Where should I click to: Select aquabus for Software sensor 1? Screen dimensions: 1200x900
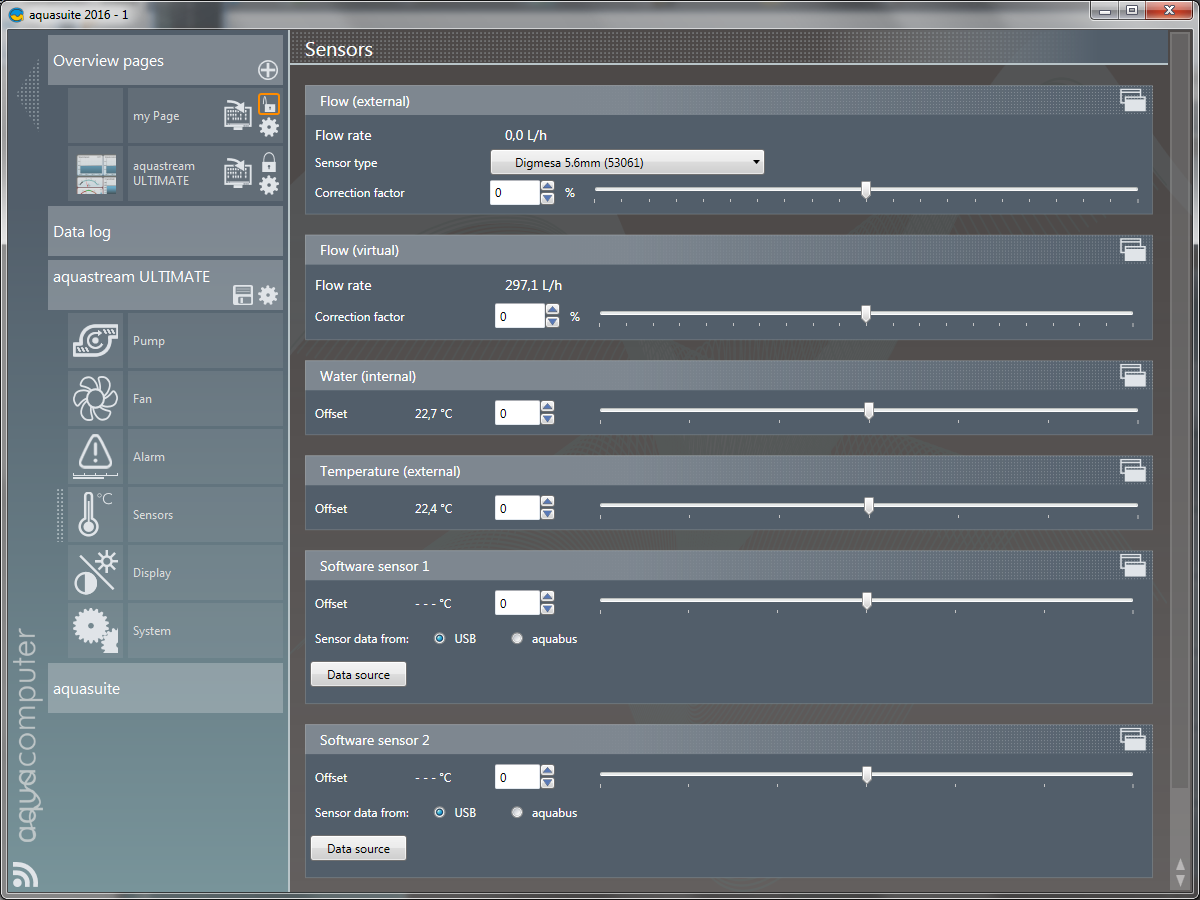click(517, 639)
